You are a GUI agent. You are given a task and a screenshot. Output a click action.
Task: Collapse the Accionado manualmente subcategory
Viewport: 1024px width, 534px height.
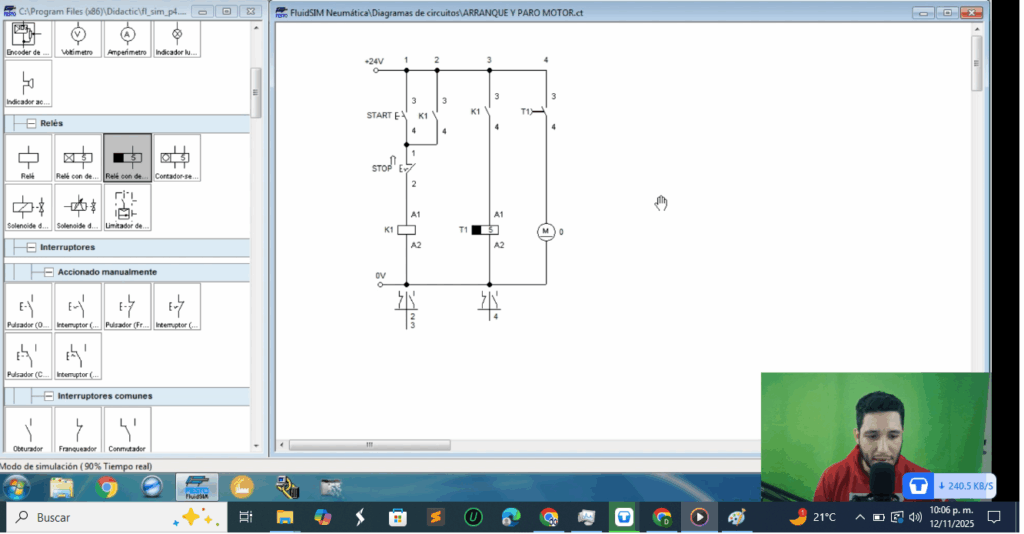[x=48, y=272]
